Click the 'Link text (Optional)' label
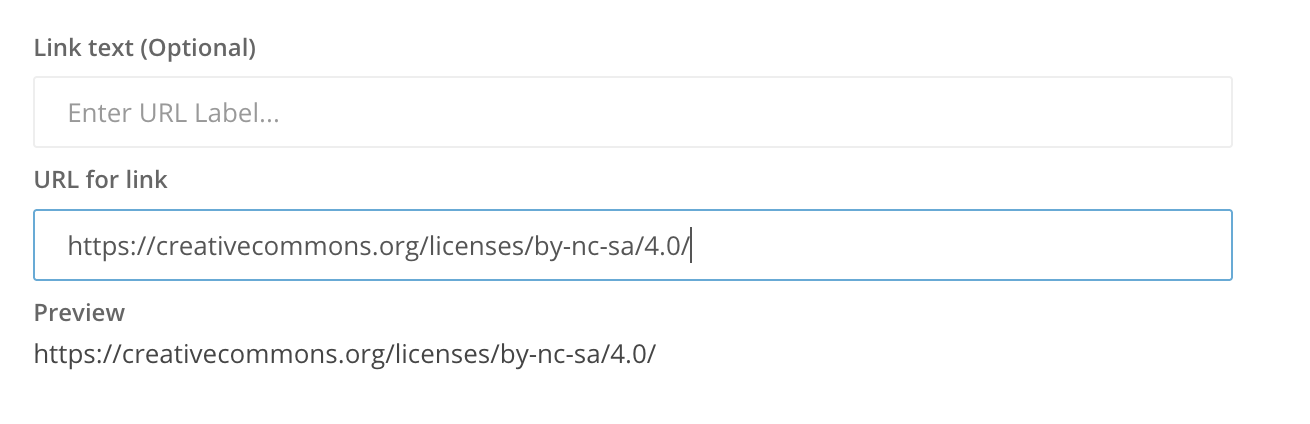 point(145,47)
